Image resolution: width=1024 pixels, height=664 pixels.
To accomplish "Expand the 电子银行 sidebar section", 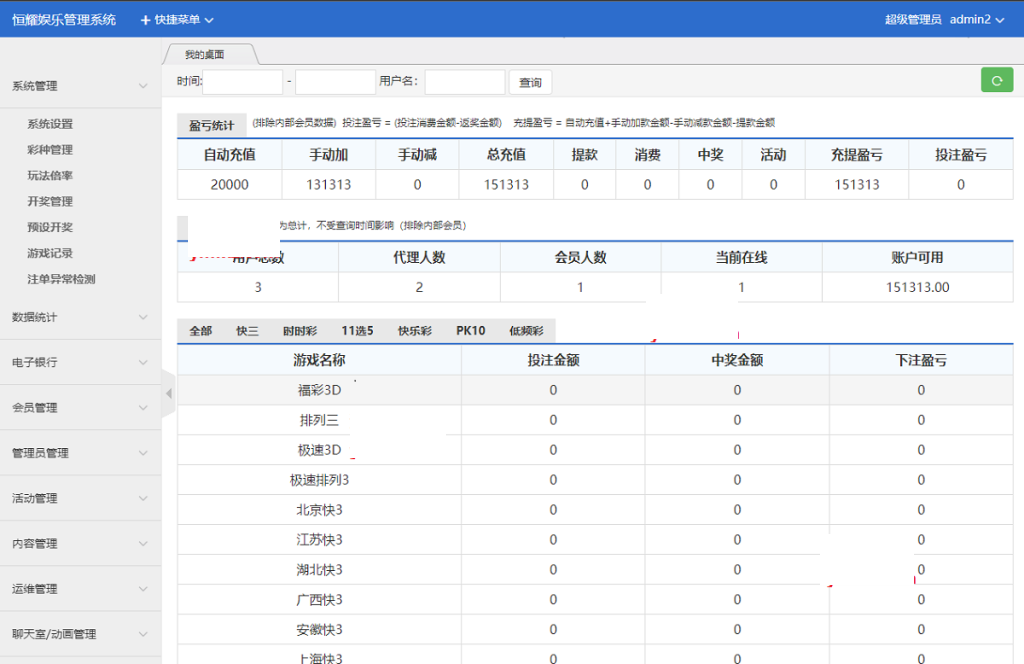I will click(80, 362).
